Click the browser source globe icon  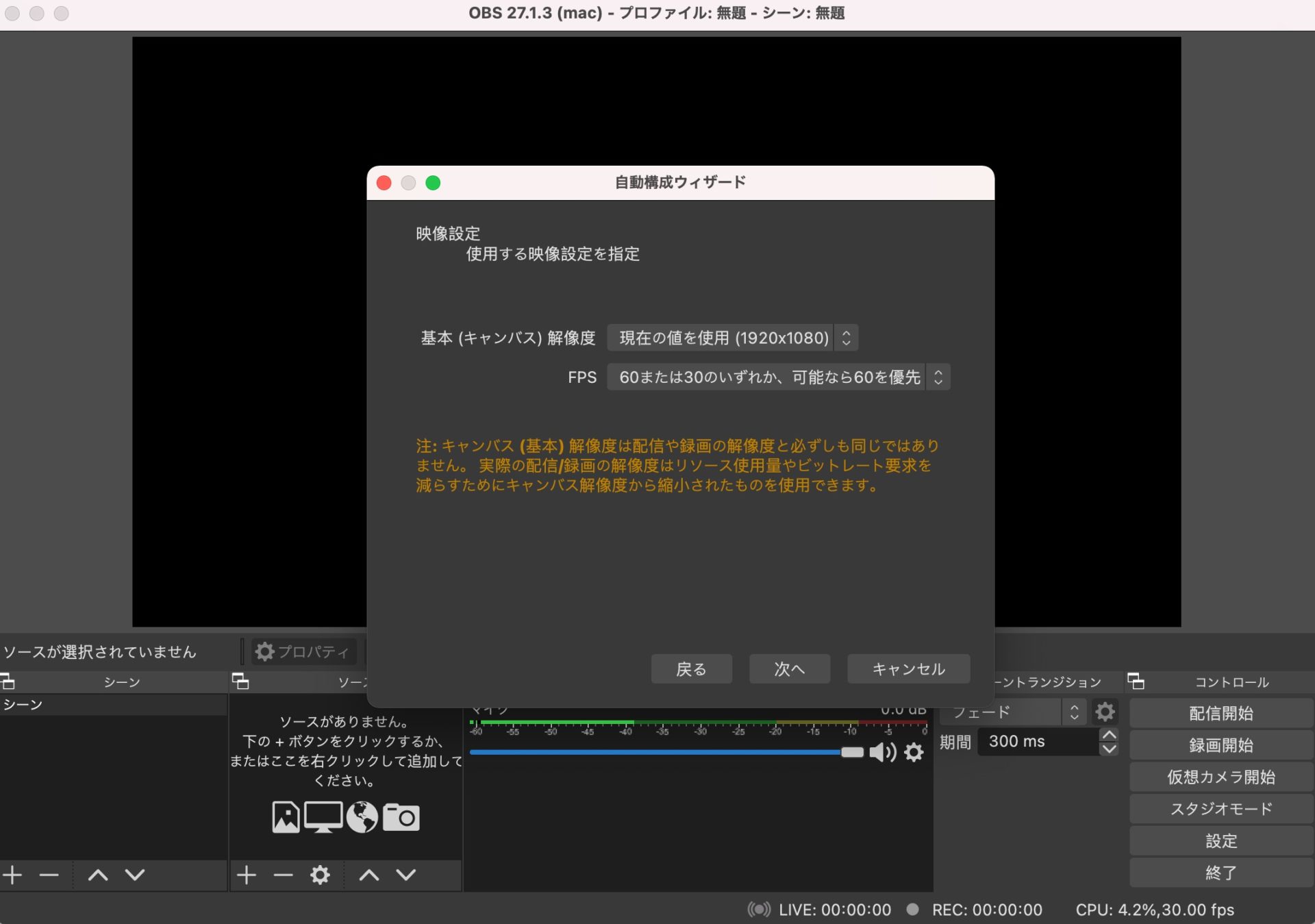pos(362,817)
